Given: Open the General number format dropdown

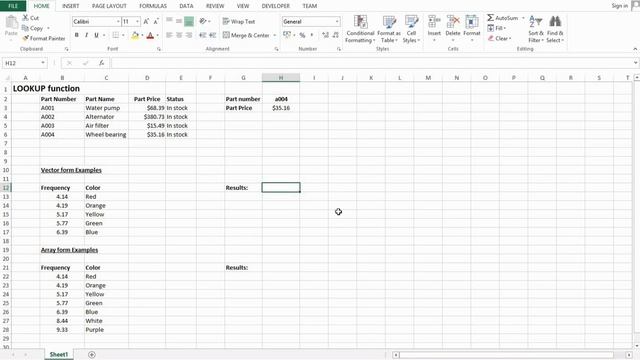Looking at the screenshot, I should 337,21.
